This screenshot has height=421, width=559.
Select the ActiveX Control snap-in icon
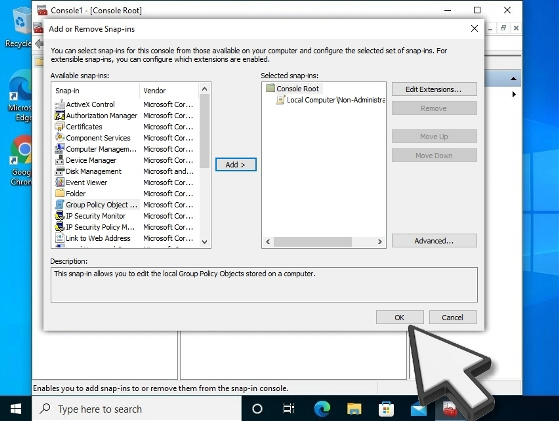point(60,104)
